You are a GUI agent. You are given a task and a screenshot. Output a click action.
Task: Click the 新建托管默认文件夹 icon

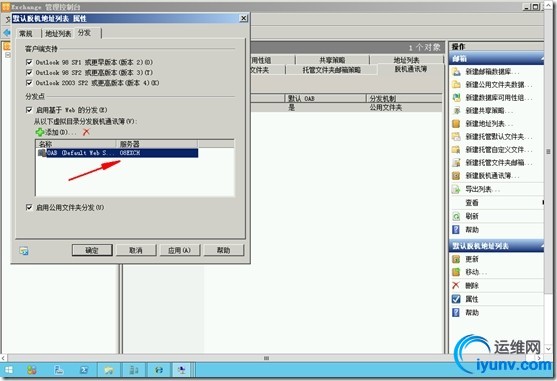[x=456, y=136]
